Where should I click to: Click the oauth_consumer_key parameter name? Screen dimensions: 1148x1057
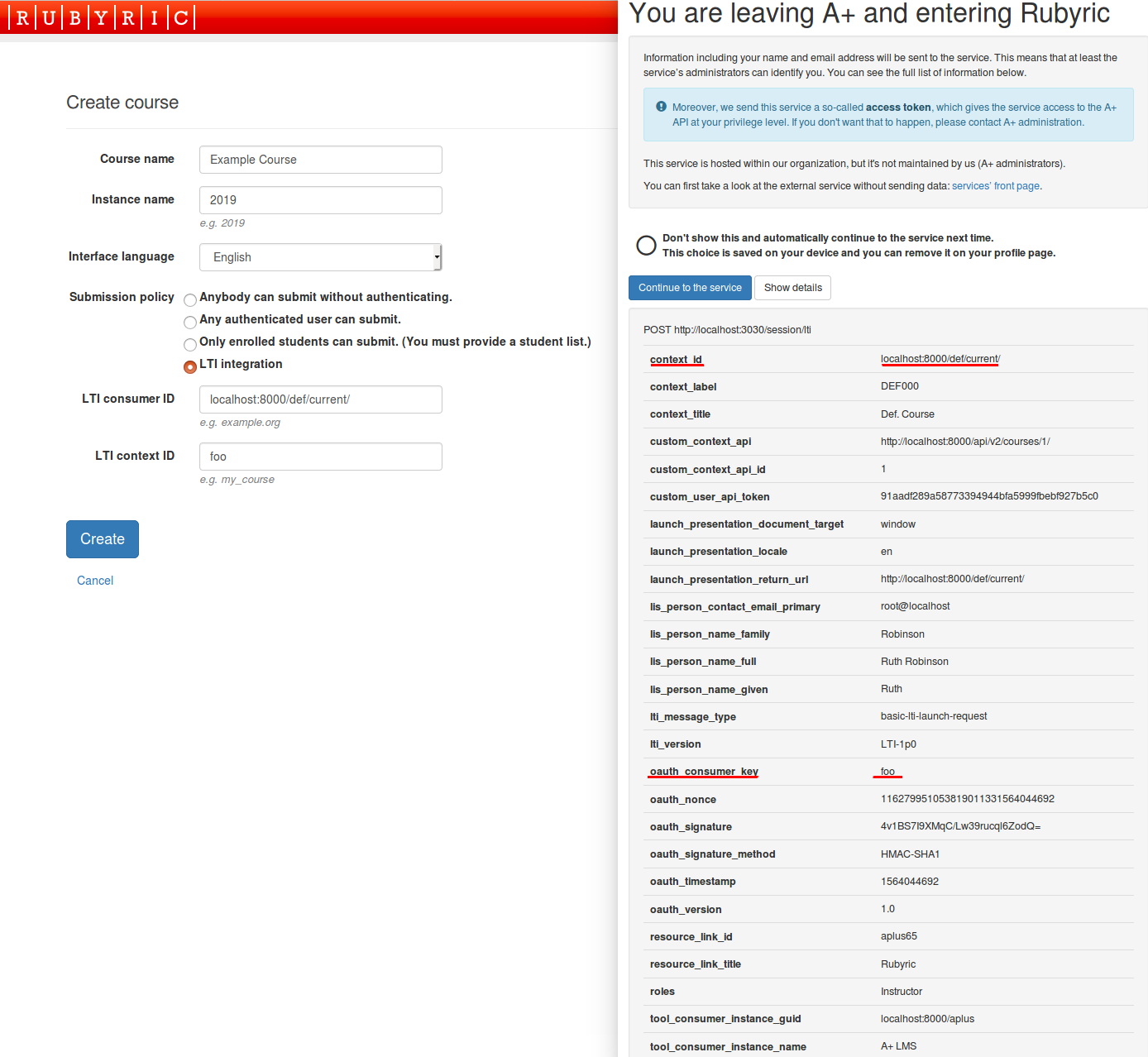704,772
